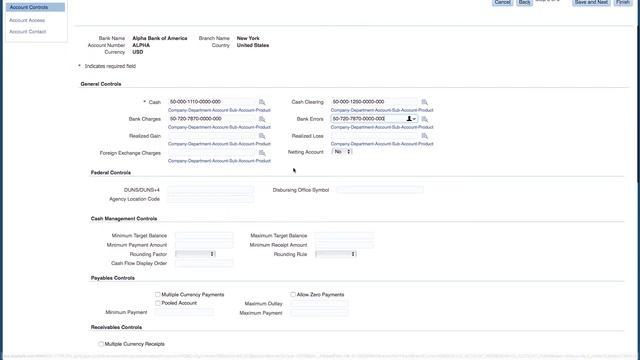This screenshot has width=640, height=360.
Task: Click the Maximum Outlay field
Action: 319,304
